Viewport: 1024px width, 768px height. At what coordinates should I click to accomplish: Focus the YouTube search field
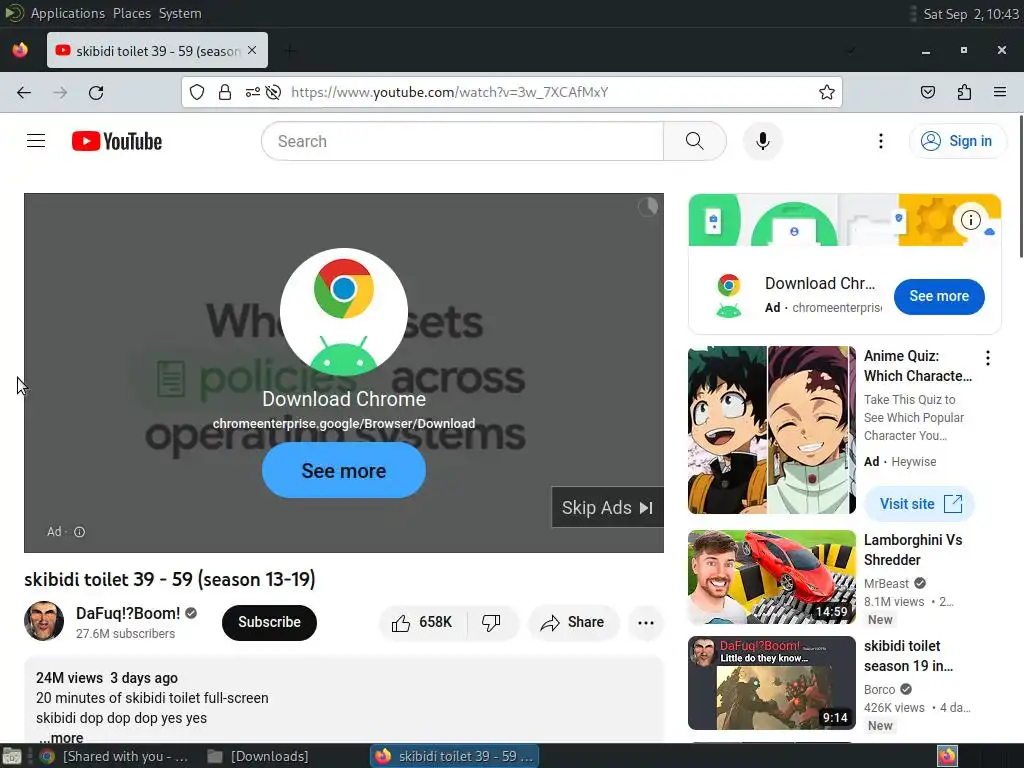click(x=463, y=141)
